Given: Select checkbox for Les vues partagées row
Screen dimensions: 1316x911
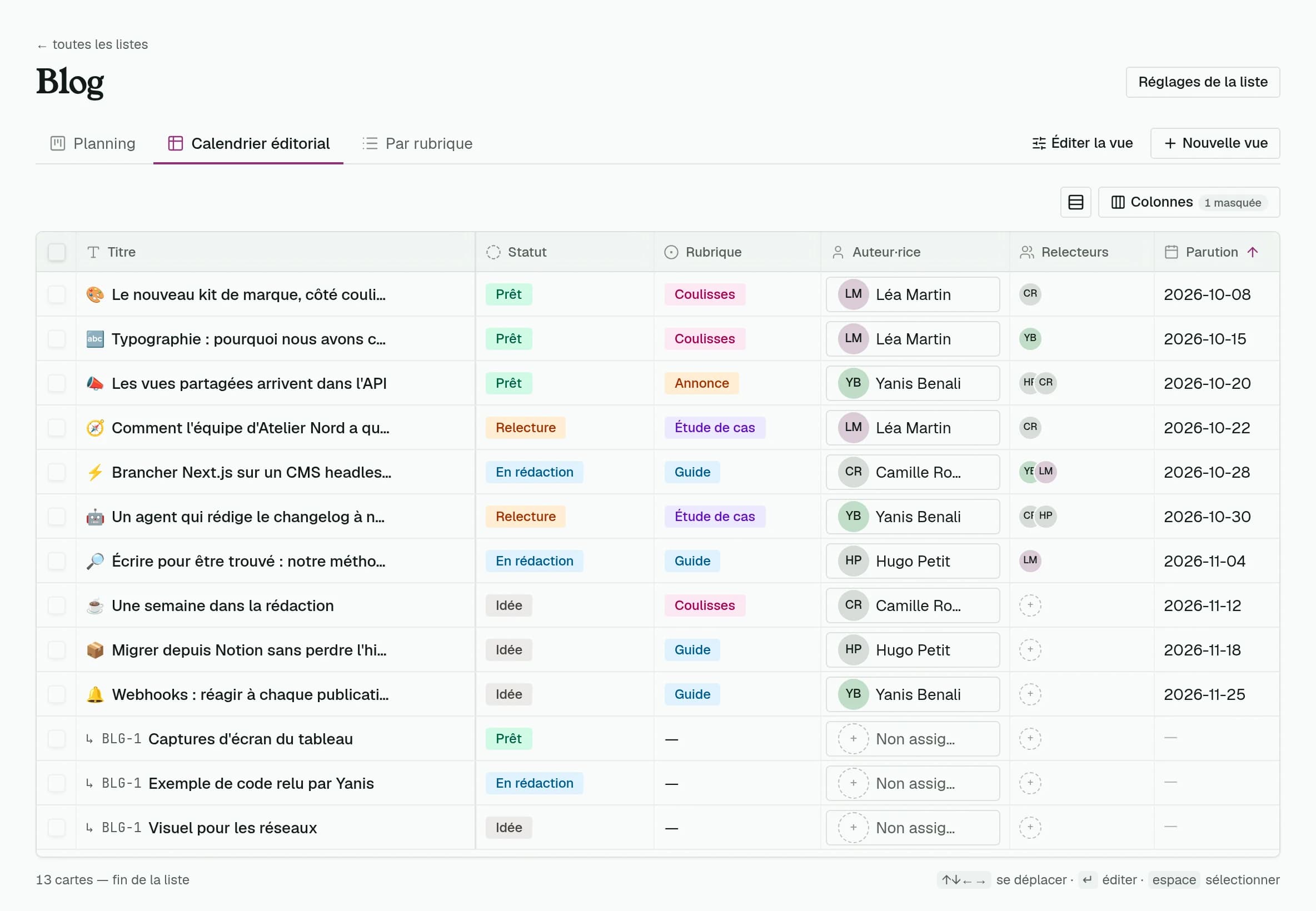Looking at the screenshot, I should (57, 384).
